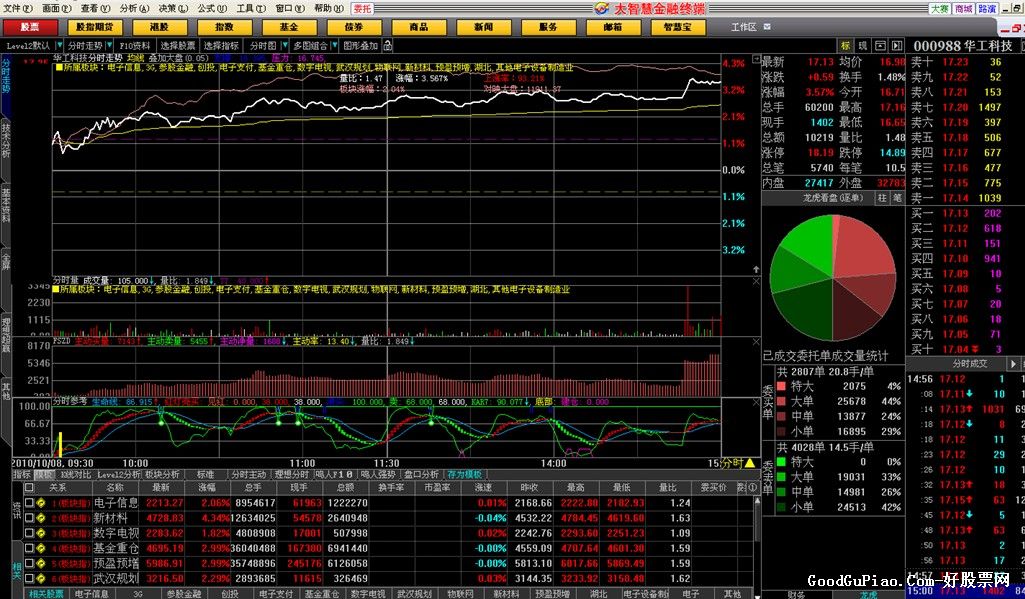
Task: Click the yellow coin icon in 新材料 row
Action: click(x=41, y=518)
